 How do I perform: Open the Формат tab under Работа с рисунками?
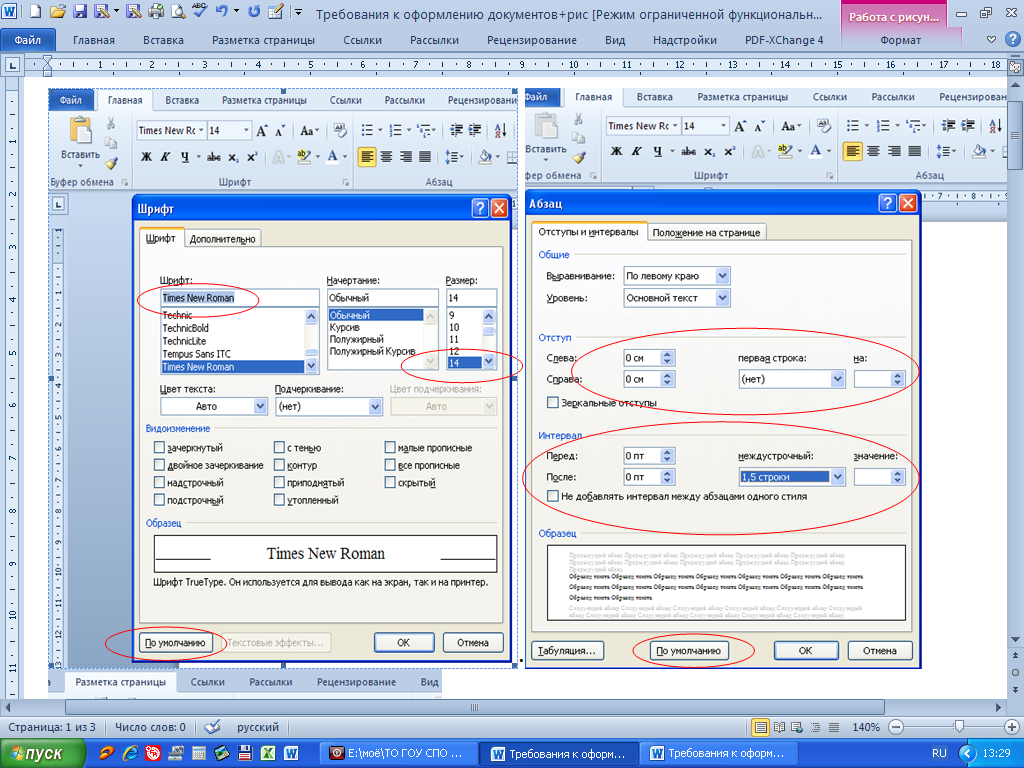coord(901,40)
